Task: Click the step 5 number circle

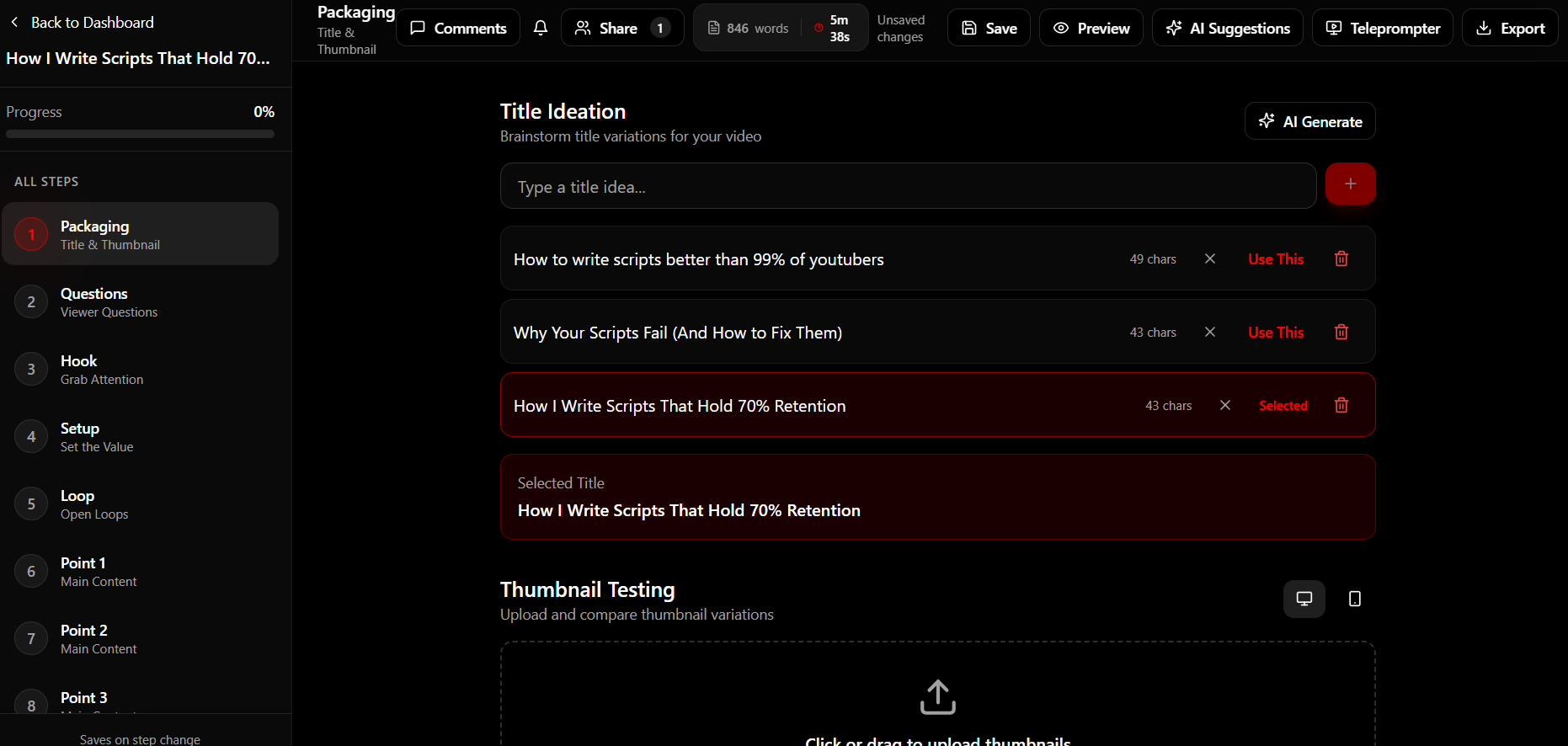Action: point(31,504)
